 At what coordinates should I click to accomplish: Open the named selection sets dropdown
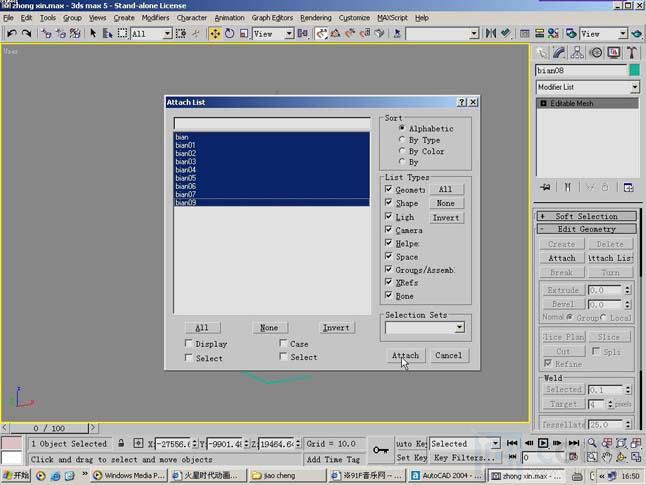[474, 33]
